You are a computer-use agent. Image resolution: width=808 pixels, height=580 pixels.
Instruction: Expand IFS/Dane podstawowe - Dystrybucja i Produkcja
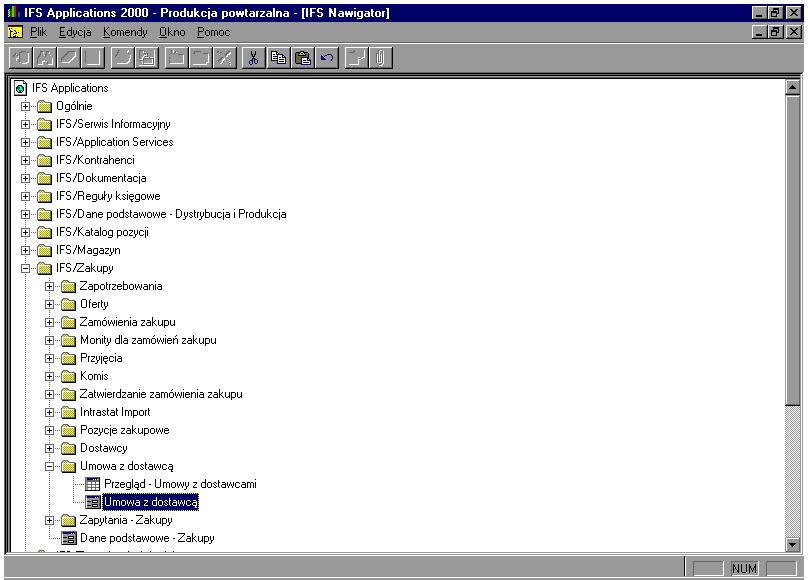(25, 214)
